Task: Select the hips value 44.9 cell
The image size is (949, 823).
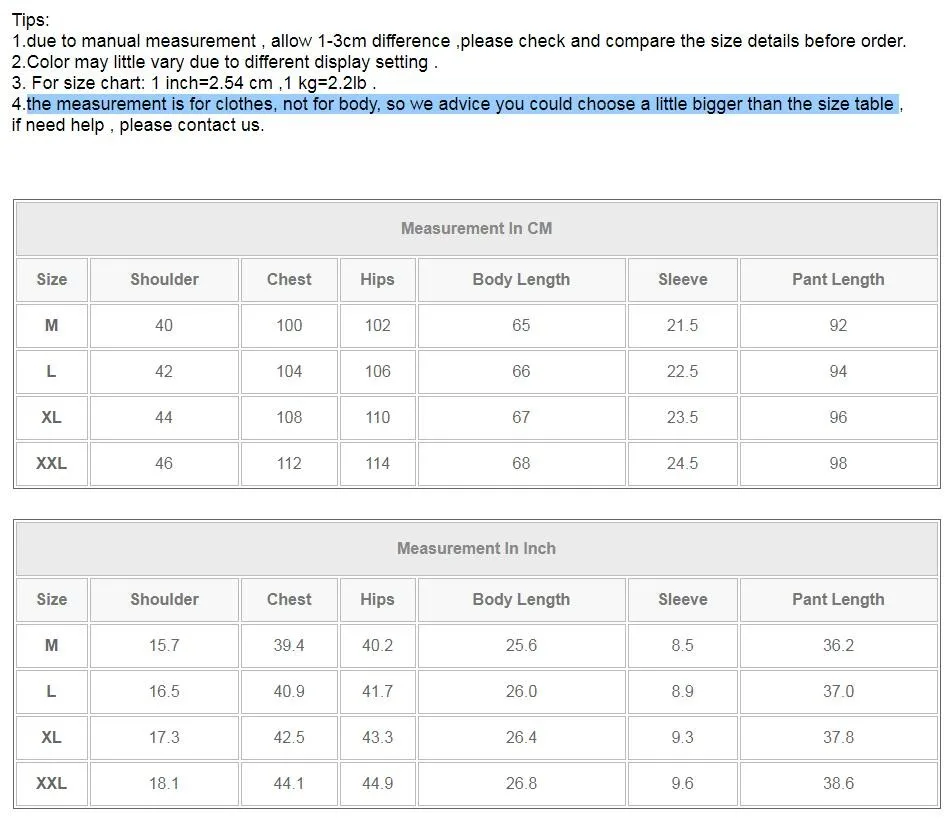Action: (x=377, y=783)
